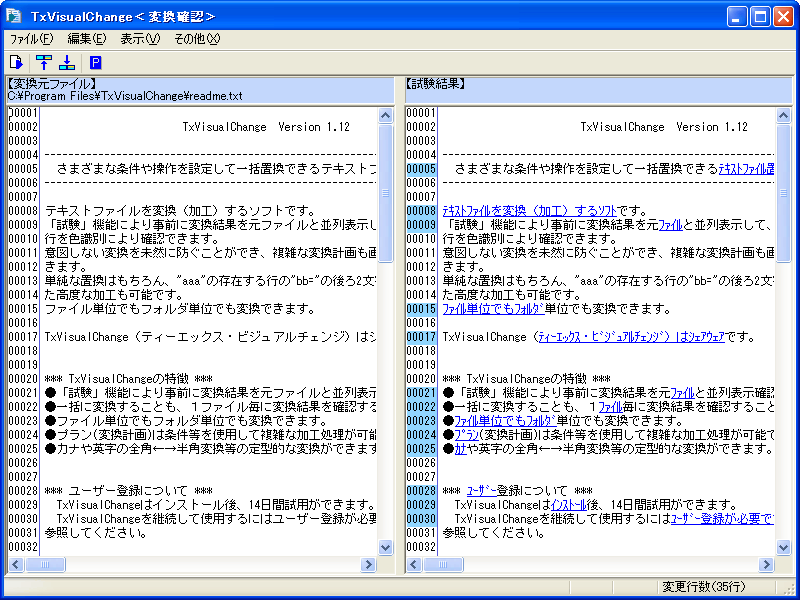
Task: Click highlighted line number 00015 in result pane
Action: (x=421, y=309)
